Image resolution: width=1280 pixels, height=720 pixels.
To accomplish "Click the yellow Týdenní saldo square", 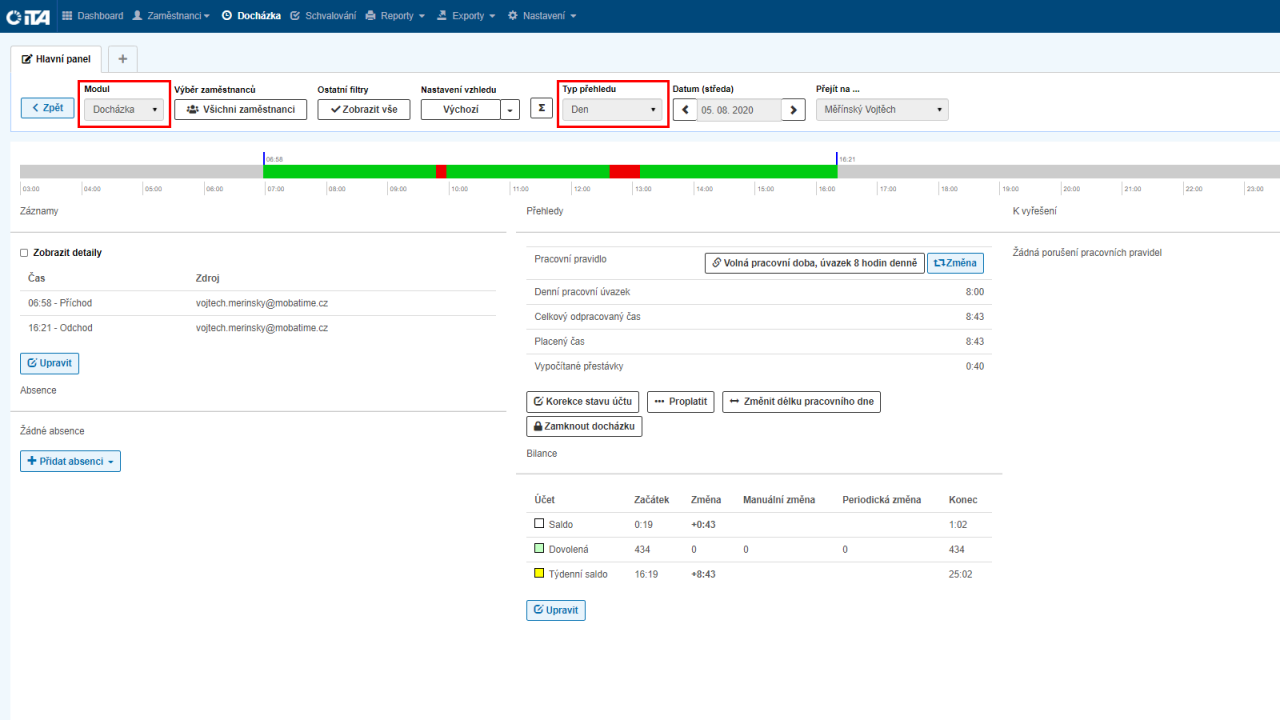I will (x=539, y=574).
